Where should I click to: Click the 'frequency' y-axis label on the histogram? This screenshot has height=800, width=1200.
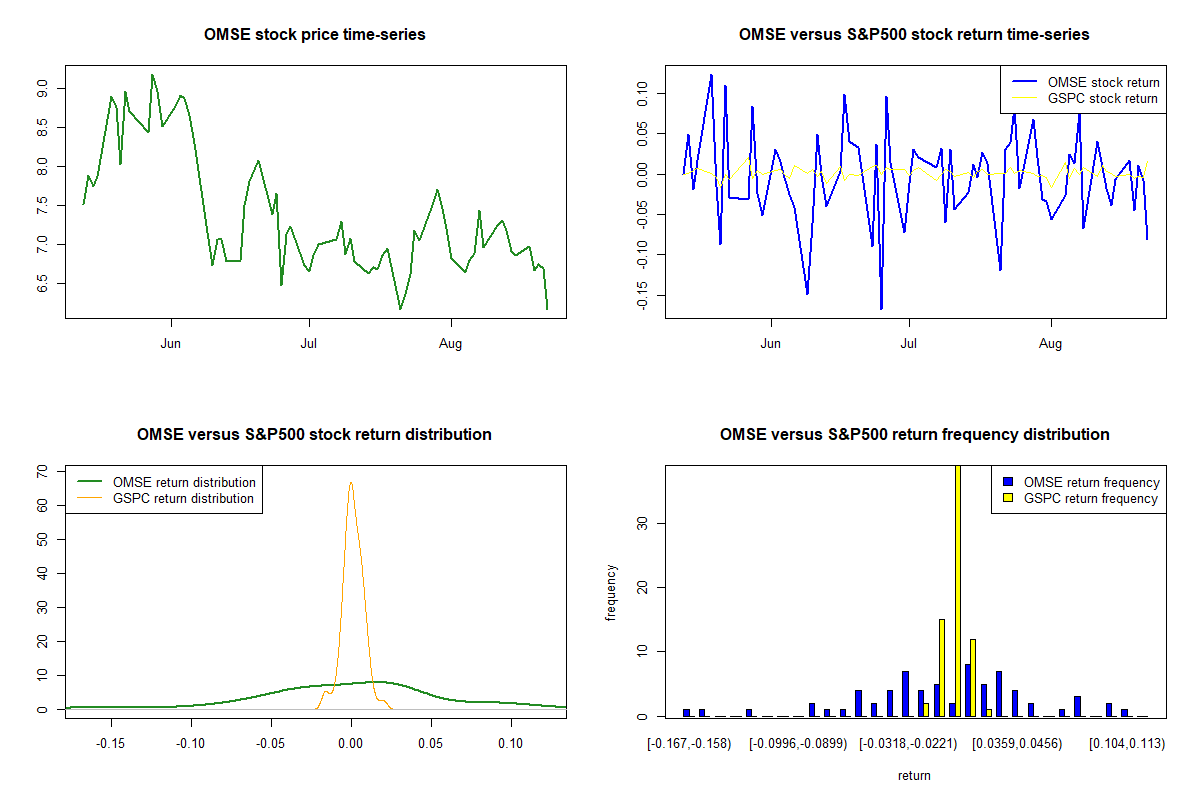click(611, 592)
